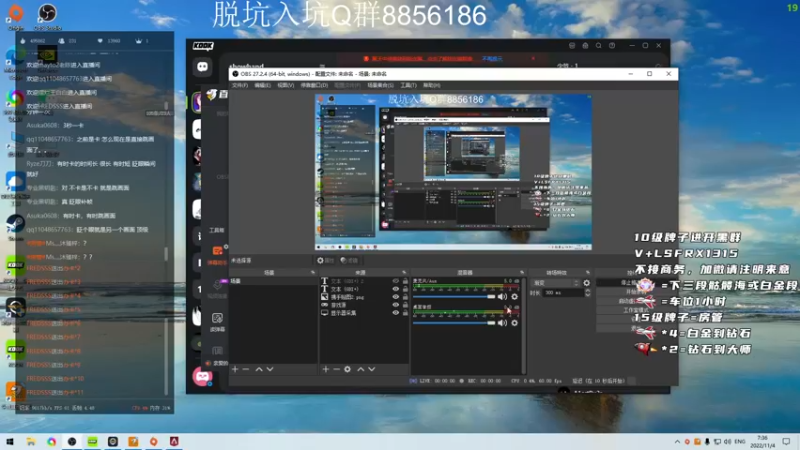Image resolution: width=800 pixels, height=450 pixels.
Task: Open OBS Studio desktop shortcut
Action: [47, 16]
